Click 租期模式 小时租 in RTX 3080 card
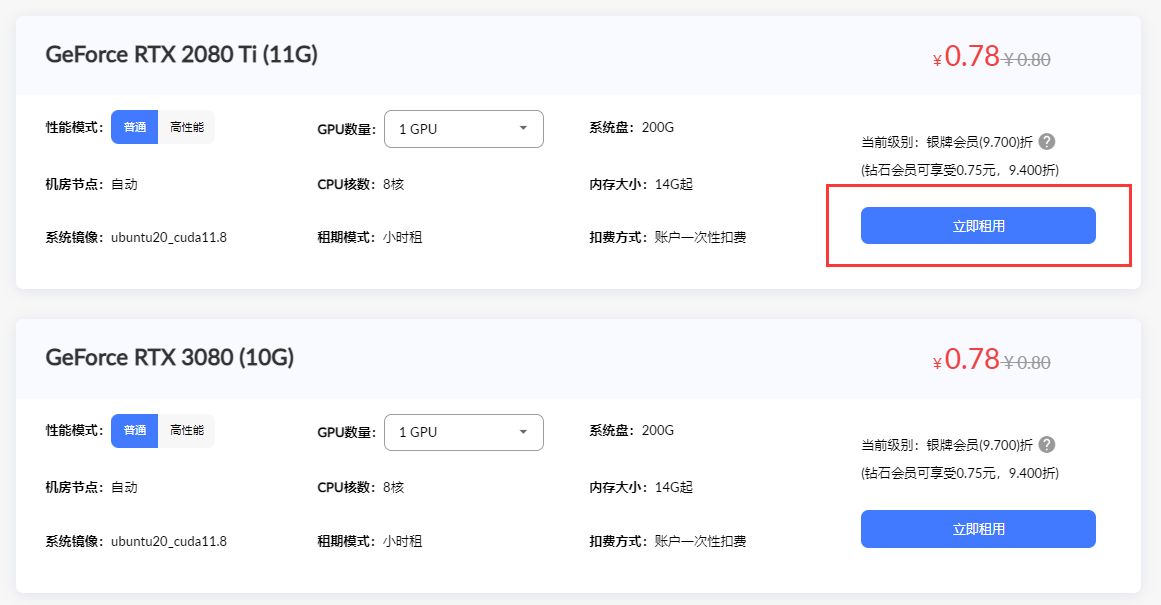Viewport: 1161px width, 605px height. 369,541
